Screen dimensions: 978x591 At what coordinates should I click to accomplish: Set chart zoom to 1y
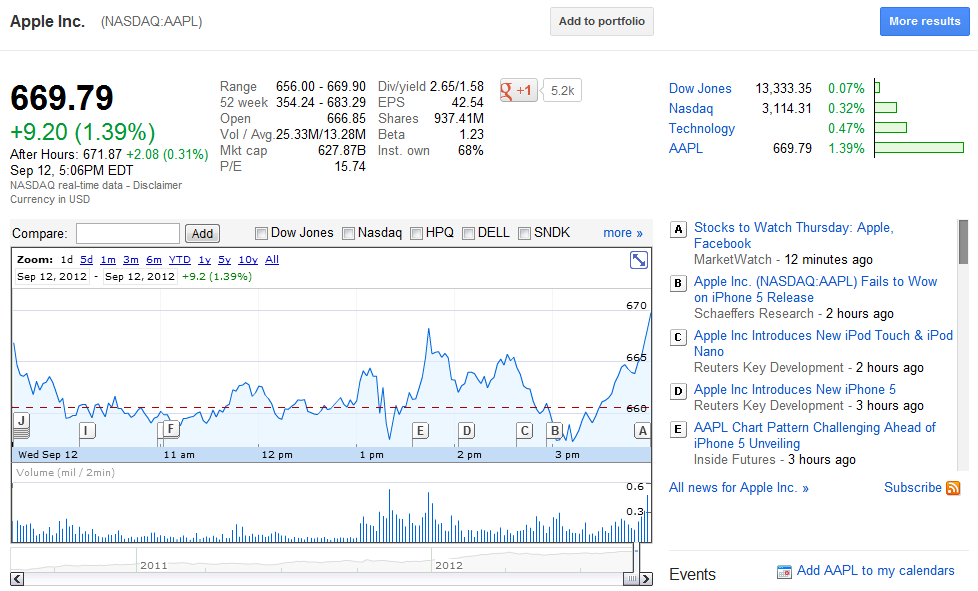click(205, 259)
